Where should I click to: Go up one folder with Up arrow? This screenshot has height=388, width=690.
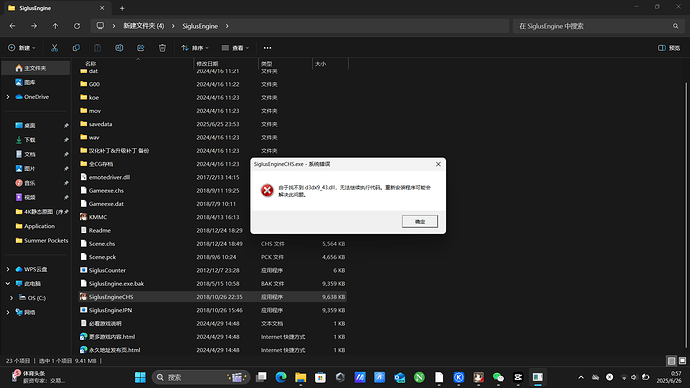point(55,26)
